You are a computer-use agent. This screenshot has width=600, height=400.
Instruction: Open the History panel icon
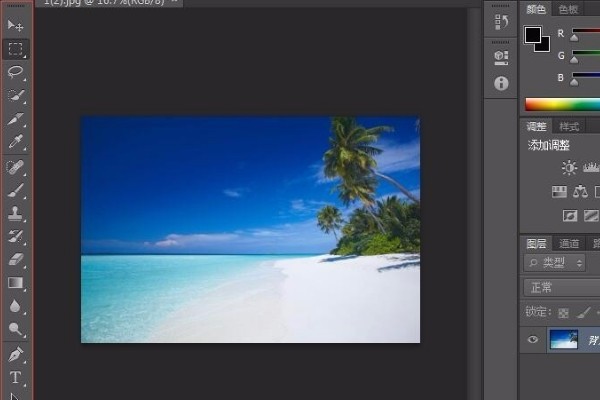[x=501, y=22]
